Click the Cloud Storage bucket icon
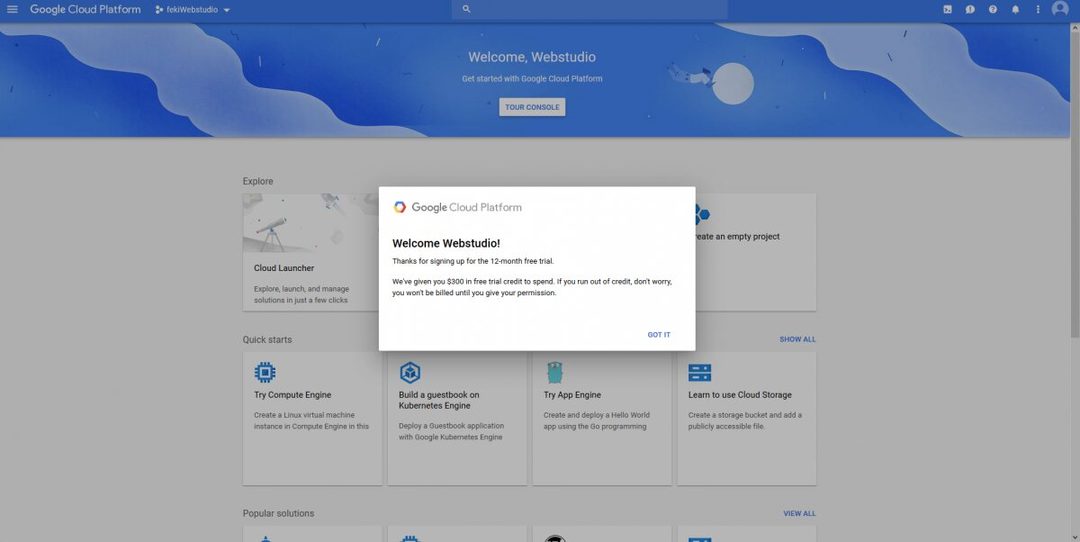1080x542 pixels. point(699,373)
